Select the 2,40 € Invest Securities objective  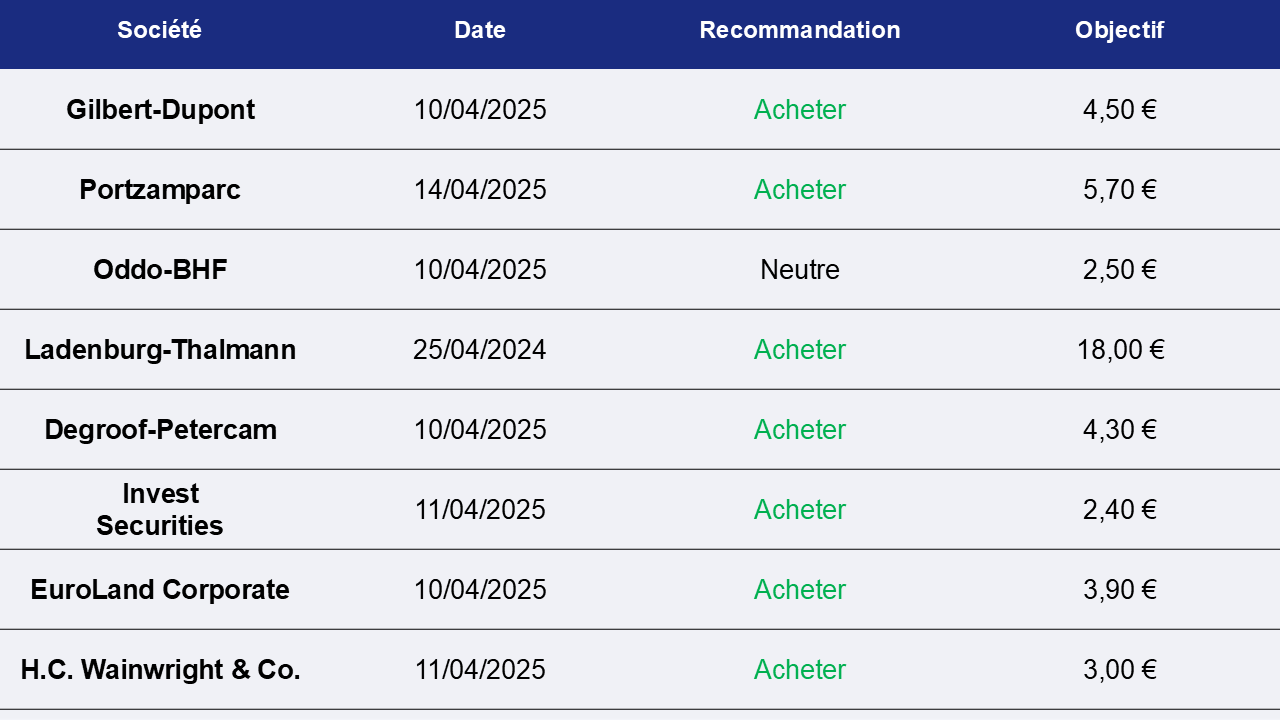click(1120, 510)
